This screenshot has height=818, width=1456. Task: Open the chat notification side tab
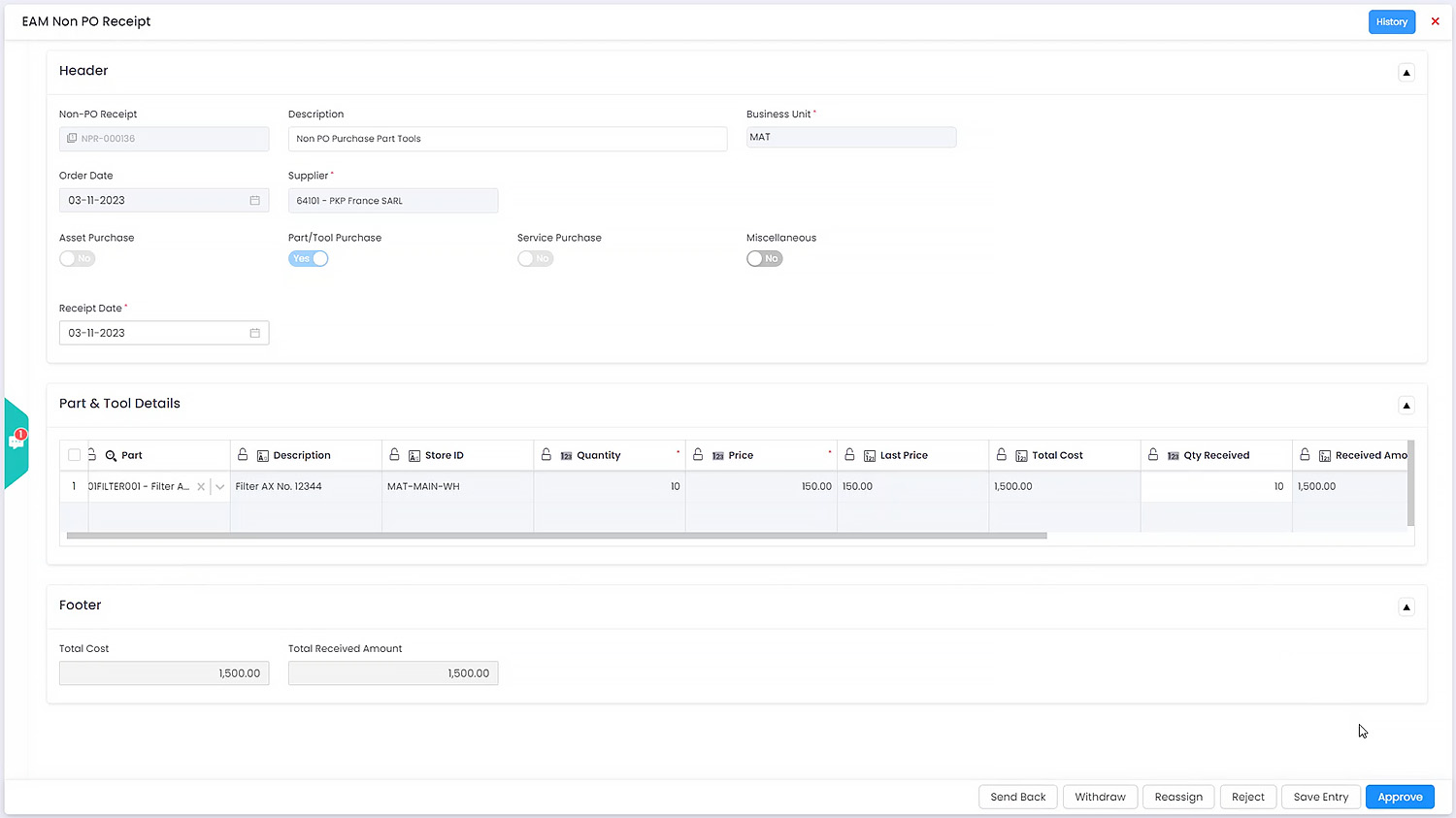(17, 442)
